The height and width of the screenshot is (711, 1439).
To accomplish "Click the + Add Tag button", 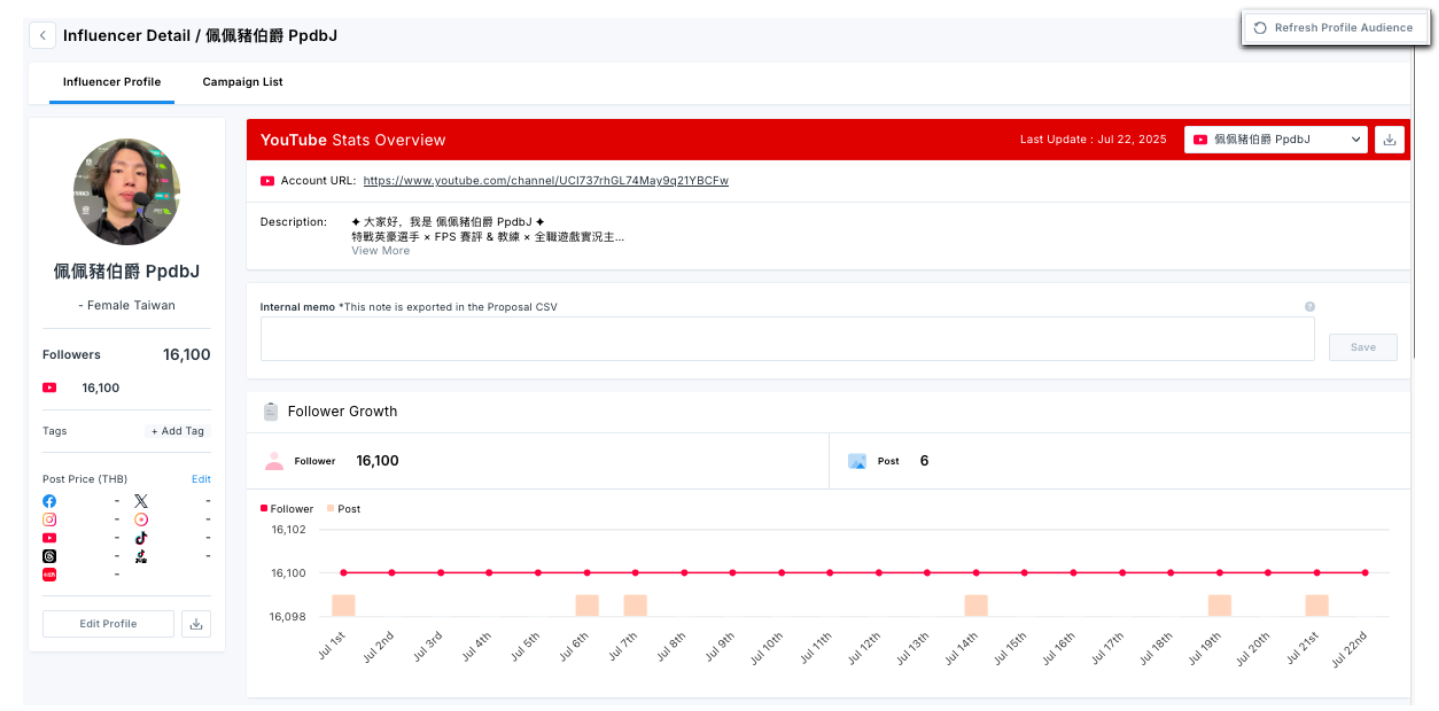I will coord(177,431).
